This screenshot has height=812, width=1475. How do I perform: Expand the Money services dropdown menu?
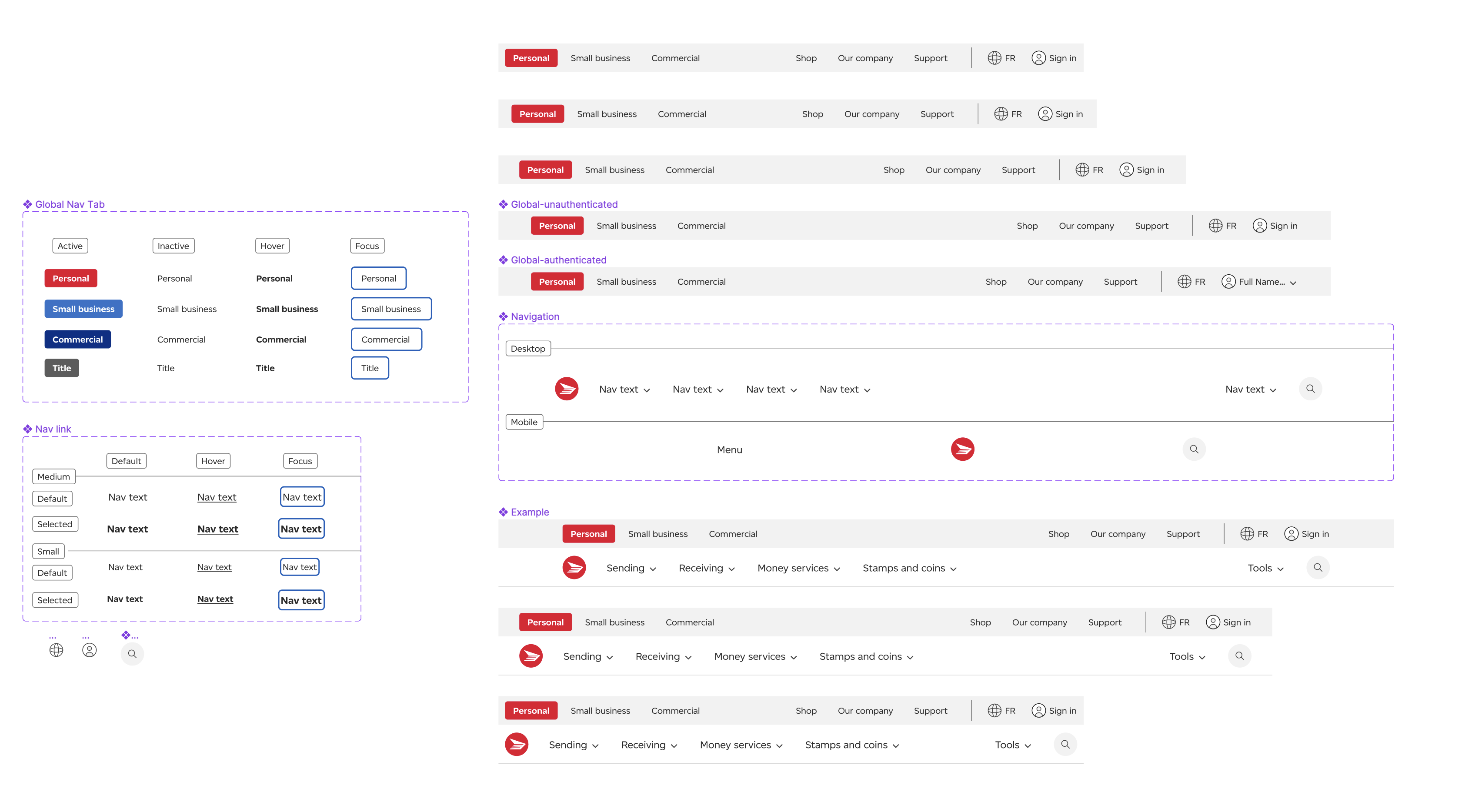coord(797,567)
